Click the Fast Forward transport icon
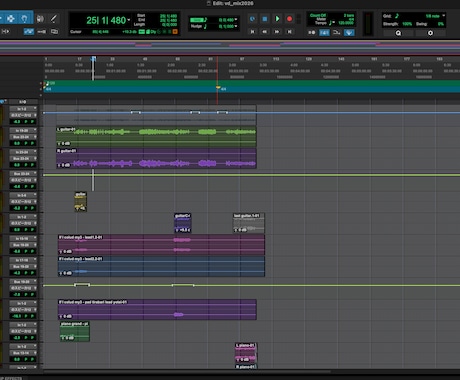 [x=277, y=32]
